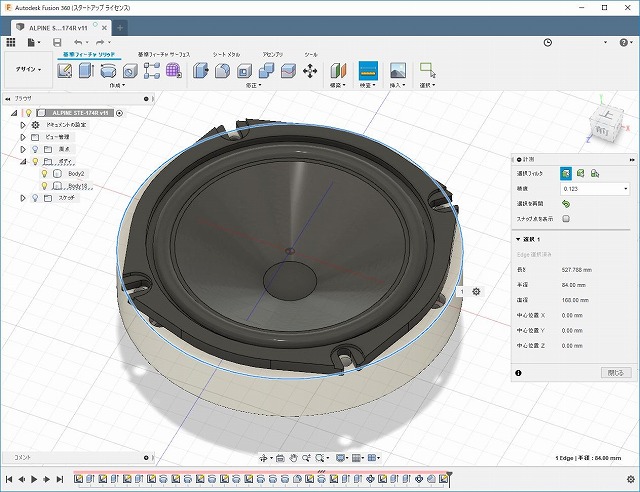Select the Fillet tool
Screen dimensions: 640x492
tap(222, 71)
